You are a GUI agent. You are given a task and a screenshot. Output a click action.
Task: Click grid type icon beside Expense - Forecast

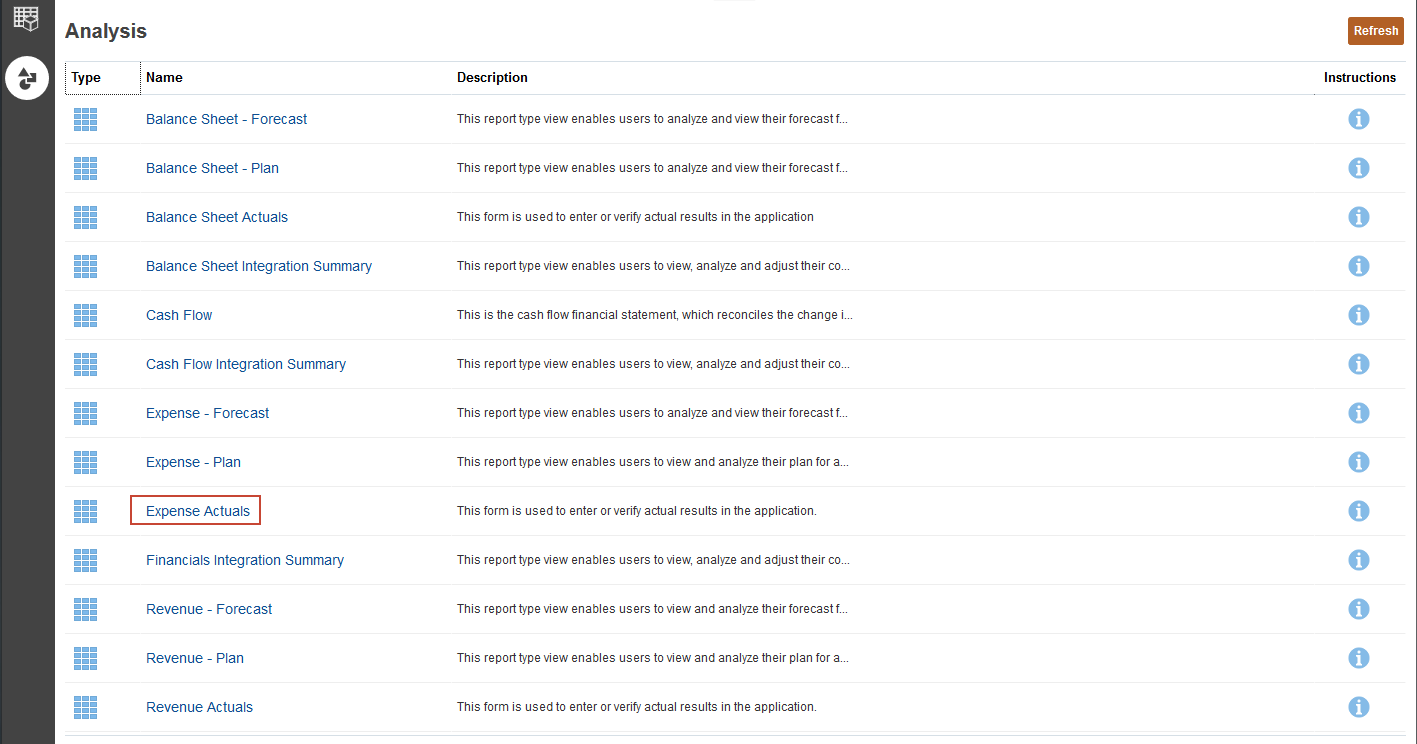pyautogui.click(x=86, y=413)
